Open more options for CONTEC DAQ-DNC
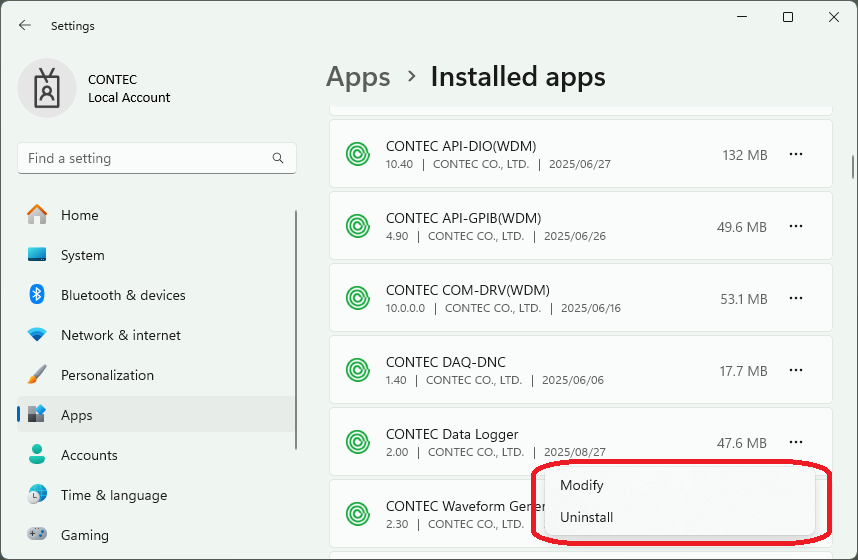The image size is (858, 560). tap(796, 371)
